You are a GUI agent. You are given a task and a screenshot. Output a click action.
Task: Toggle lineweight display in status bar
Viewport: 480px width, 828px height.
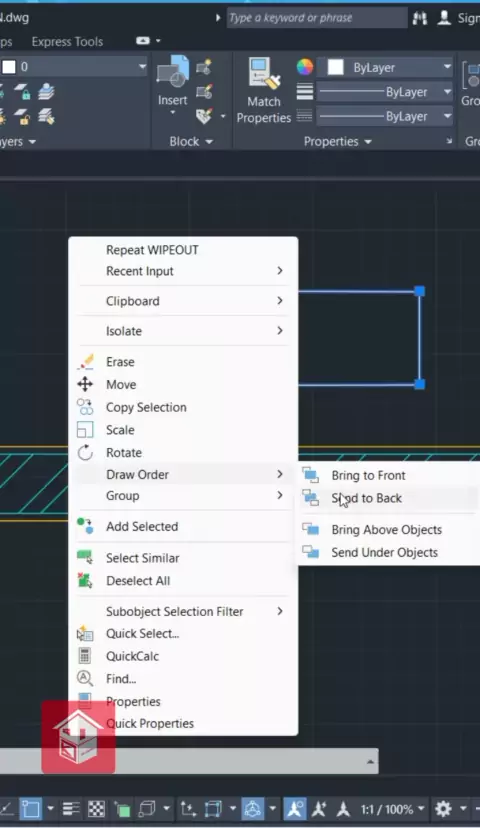[70, 808]
